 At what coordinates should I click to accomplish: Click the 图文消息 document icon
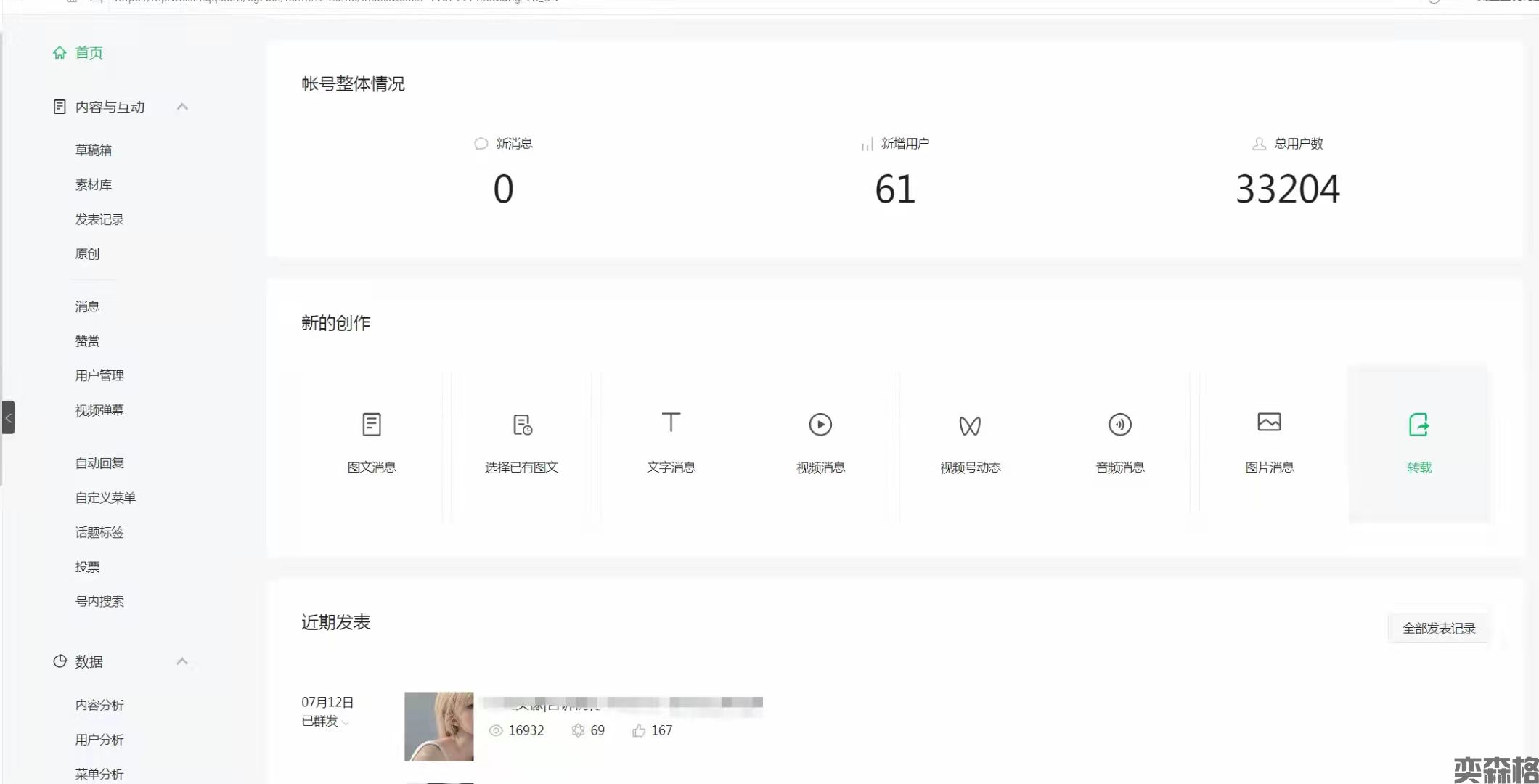click(372, 425)
